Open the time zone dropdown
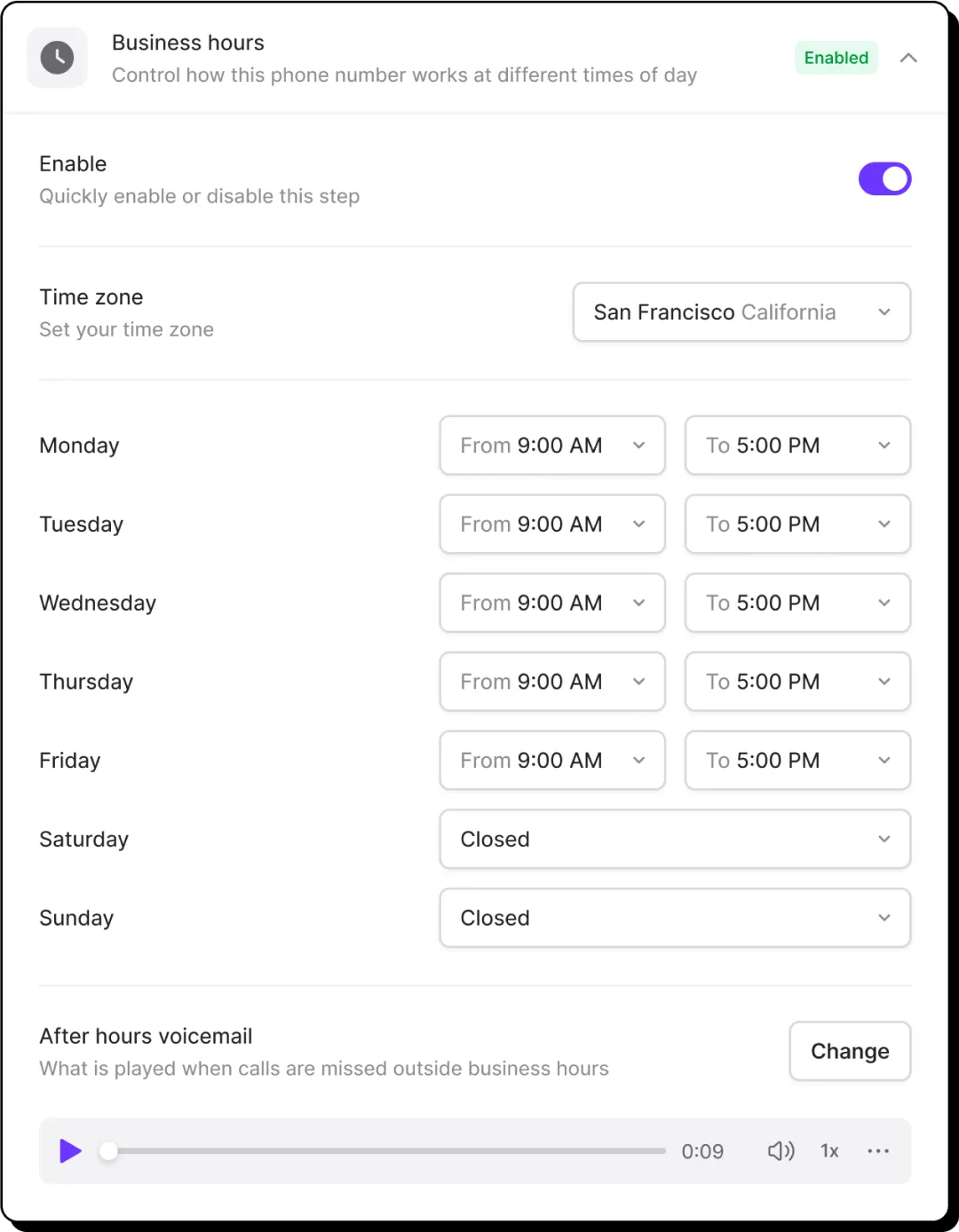This screenshot has height=1232, width=959. [x=741, y=312]
